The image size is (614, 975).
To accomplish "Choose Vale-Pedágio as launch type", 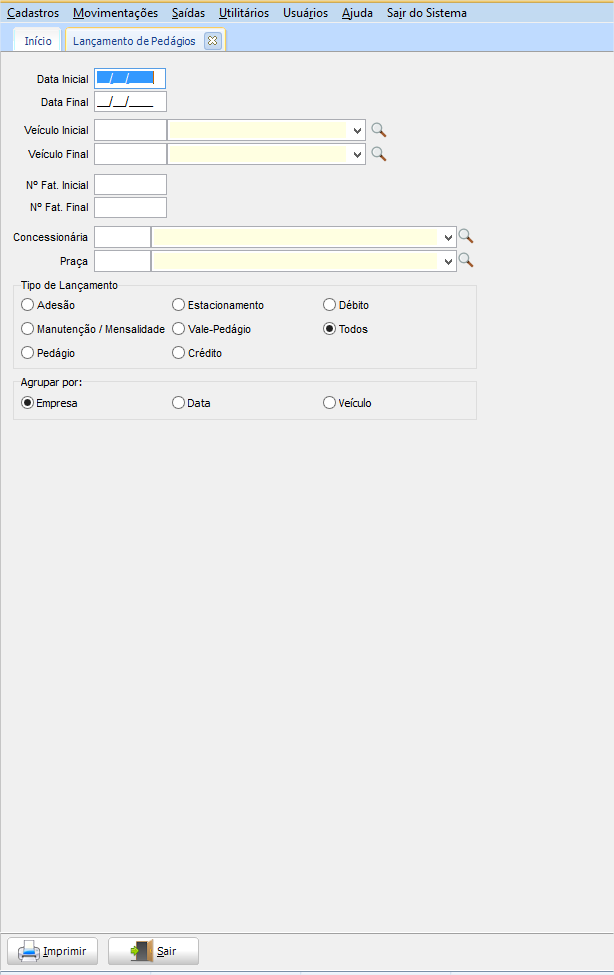I will (x=179, y=329).
